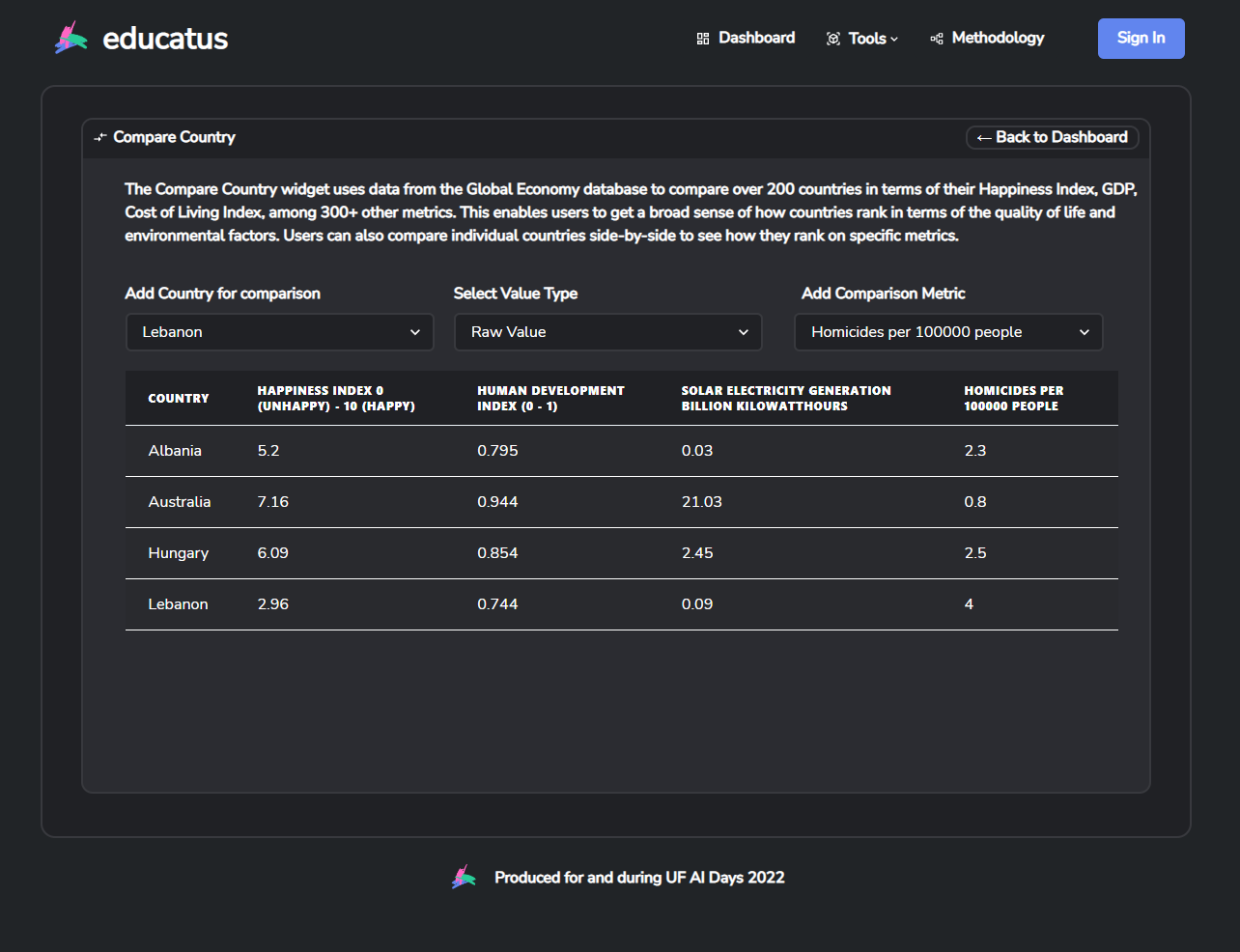Click the Tools menu chevron arrow
1240x952 pixels.
point(894,40)
